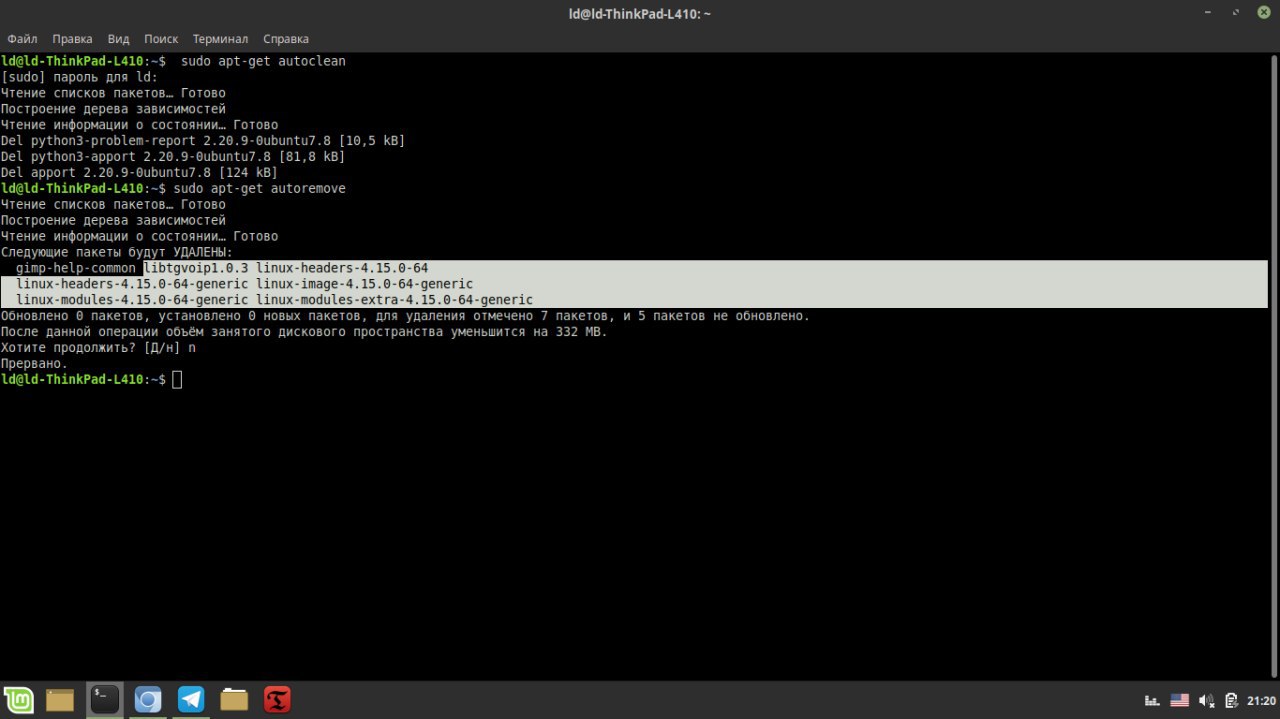1280x719 pixels.
Task: Click 'linux-modules-4.15.0-64-generic' package name
Action: 132,300
